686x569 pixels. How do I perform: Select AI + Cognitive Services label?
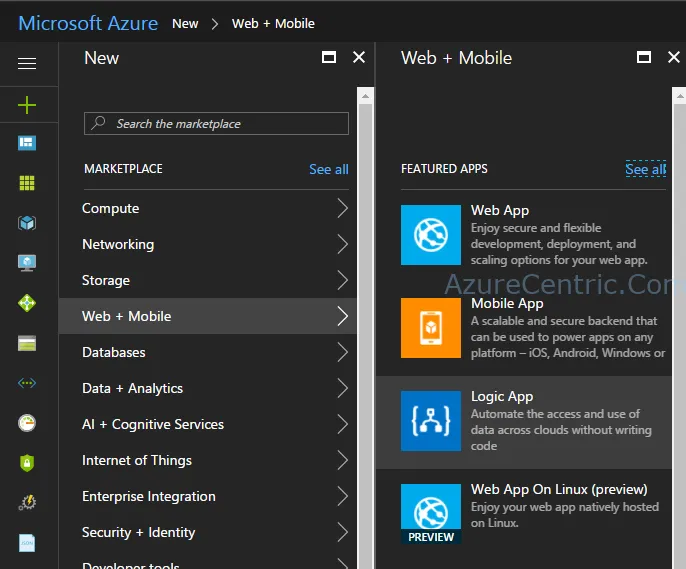(153, 424)
